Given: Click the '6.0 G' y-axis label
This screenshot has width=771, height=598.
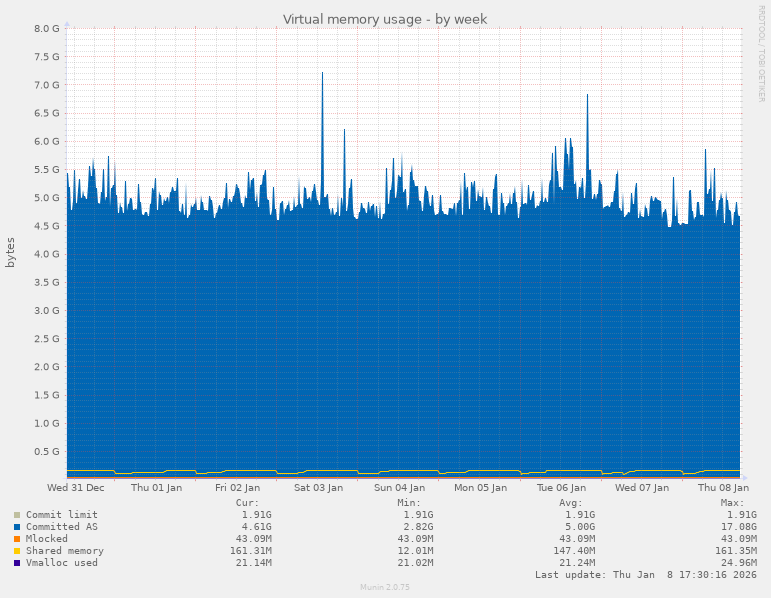Looking at the screenshot, I should (47, 141).
